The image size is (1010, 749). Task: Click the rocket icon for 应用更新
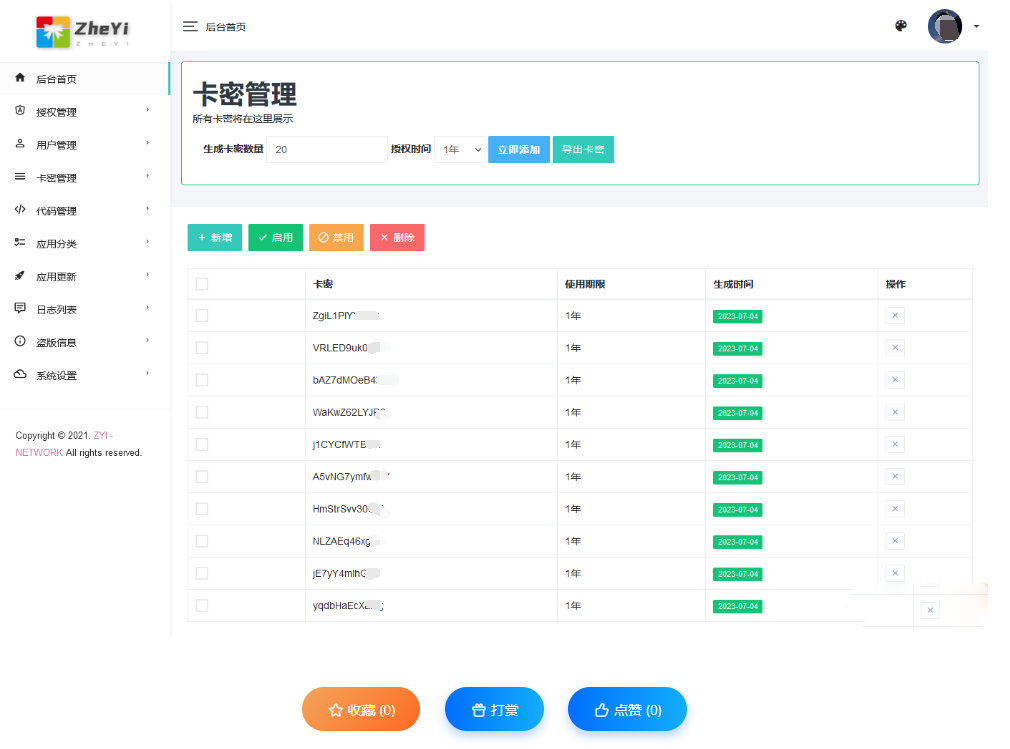click(20, 276)
